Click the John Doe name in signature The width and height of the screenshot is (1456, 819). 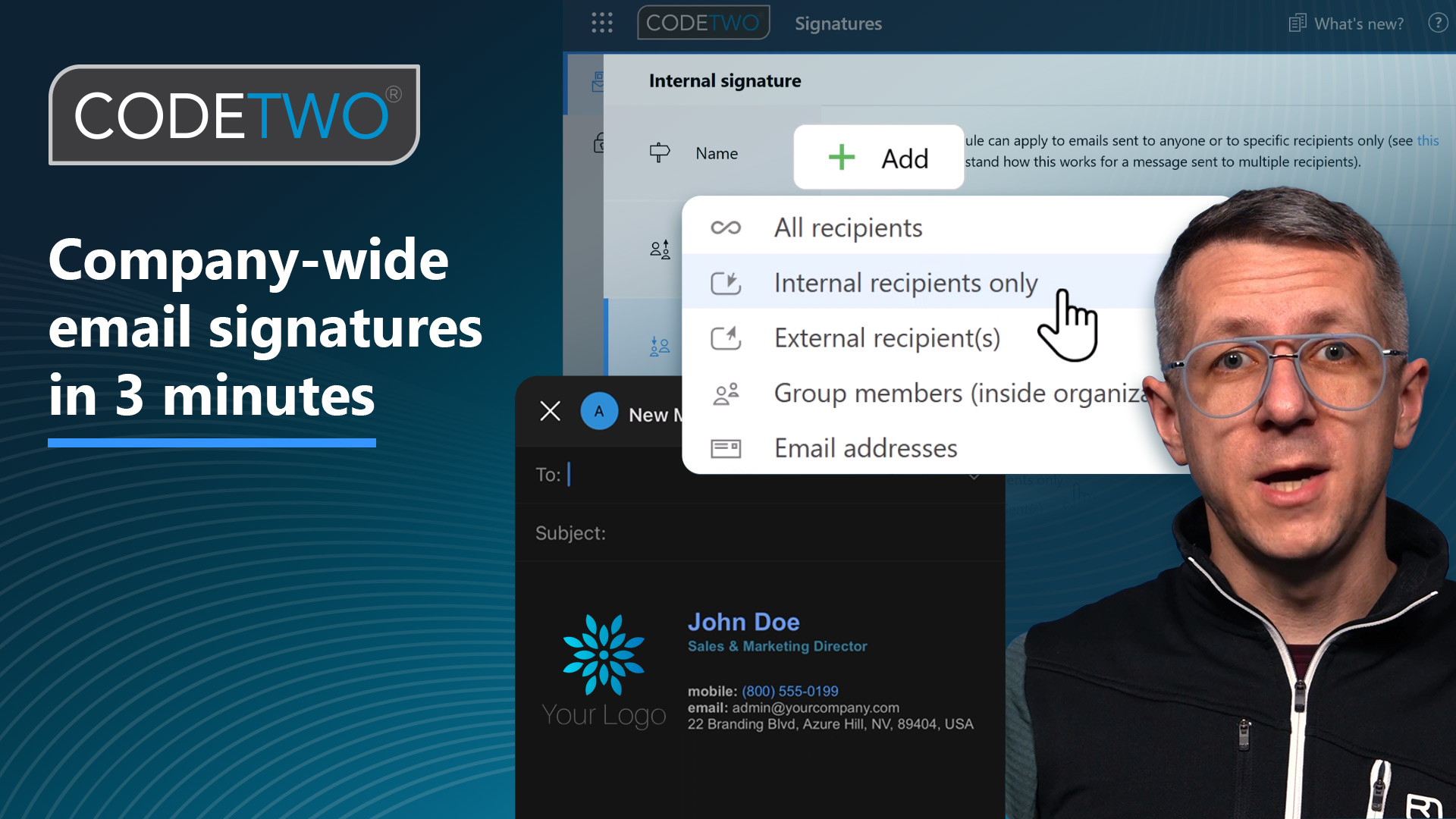pyautogui.click(x=743, y=622)
